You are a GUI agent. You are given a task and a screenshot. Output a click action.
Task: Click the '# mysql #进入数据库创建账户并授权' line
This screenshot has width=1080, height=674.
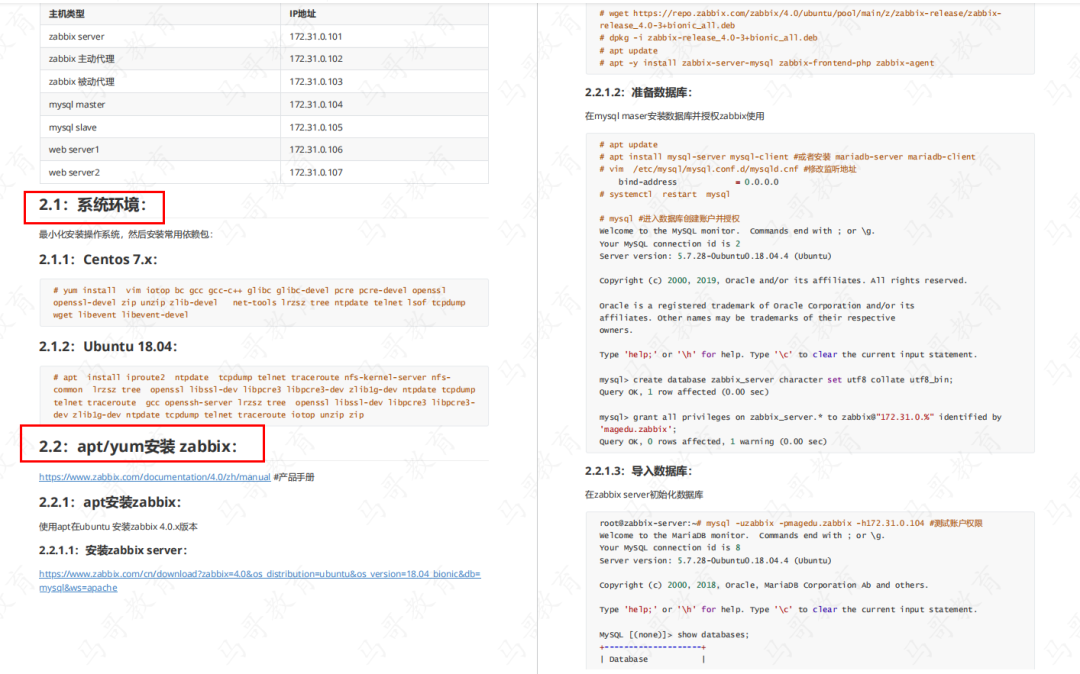[x=669, y=219]
